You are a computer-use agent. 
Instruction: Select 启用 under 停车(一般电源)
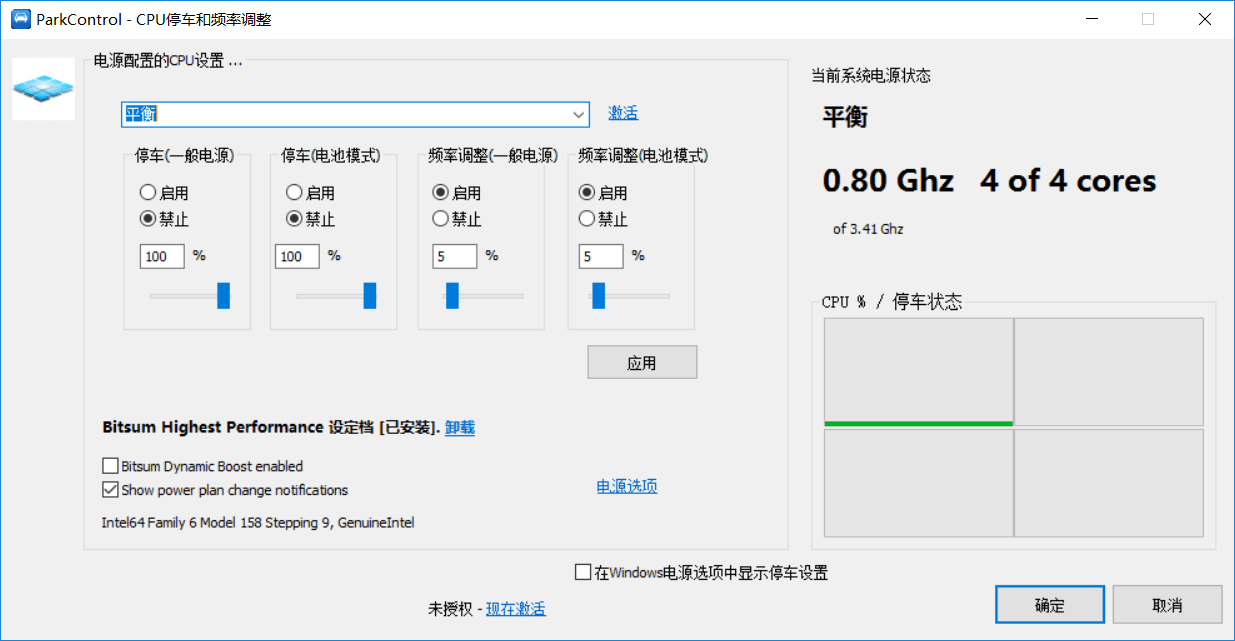pyautogui.click(x=148, y=193)
